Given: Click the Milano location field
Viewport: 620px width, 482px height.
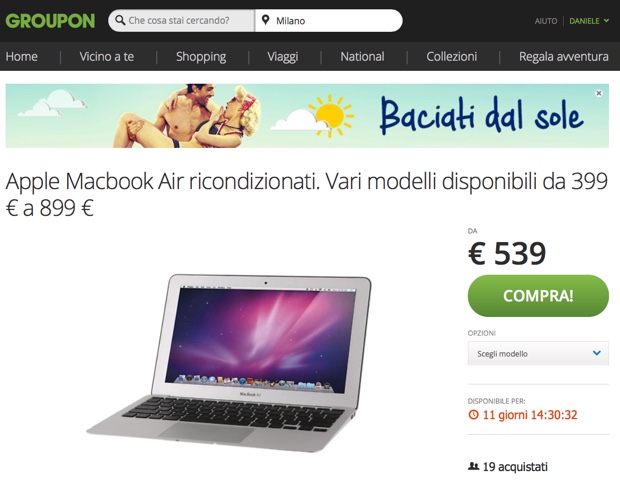Looking at the screenshot, I should [329, 21].
